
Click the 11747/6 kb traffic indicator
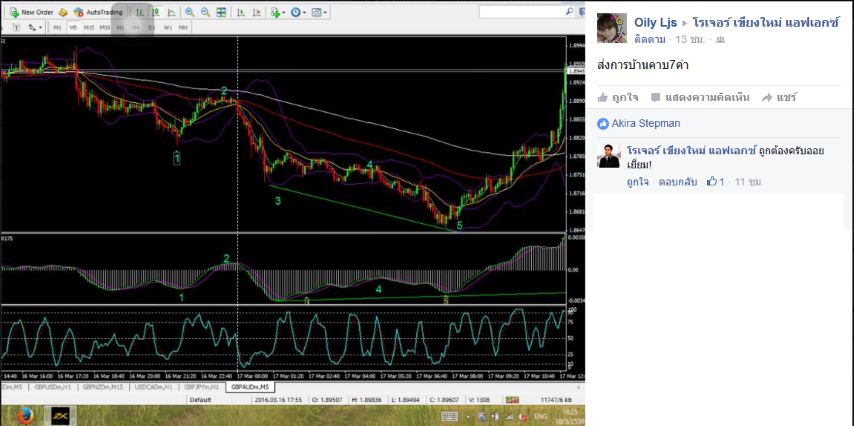(x=555, y=400)
